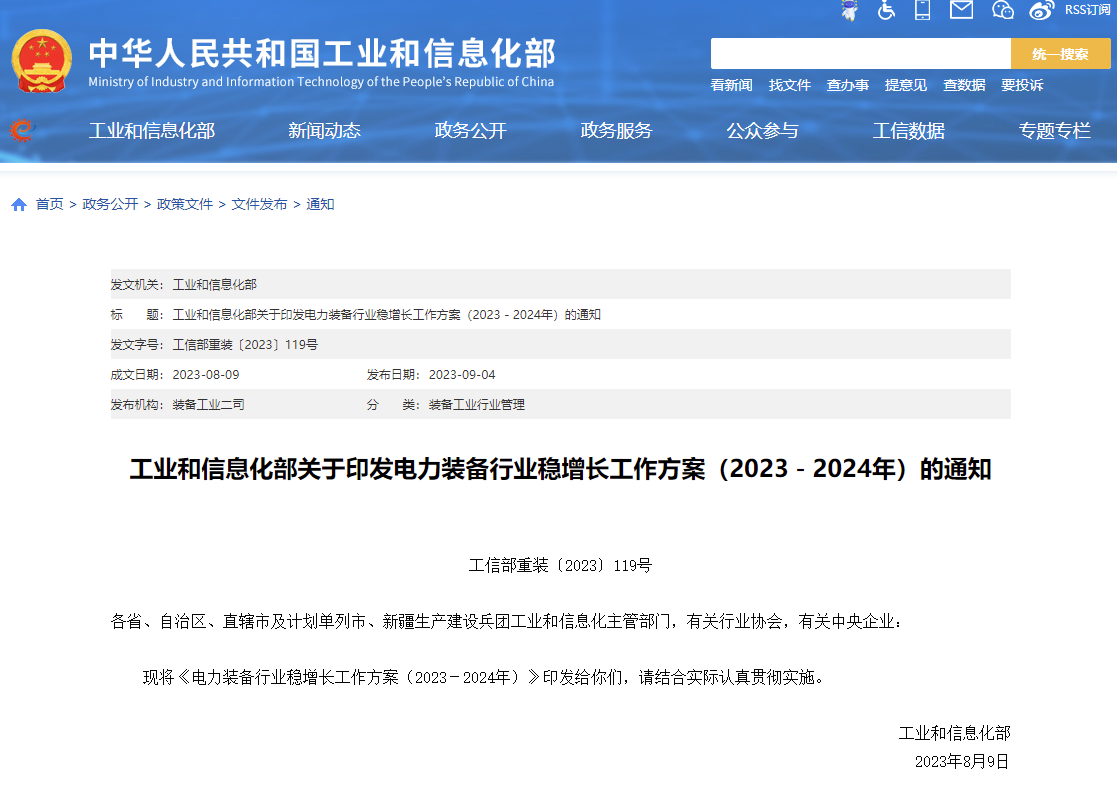Open the 看新闻 quick link
The image size is (1117, 787).
click(x=732, y=85)
